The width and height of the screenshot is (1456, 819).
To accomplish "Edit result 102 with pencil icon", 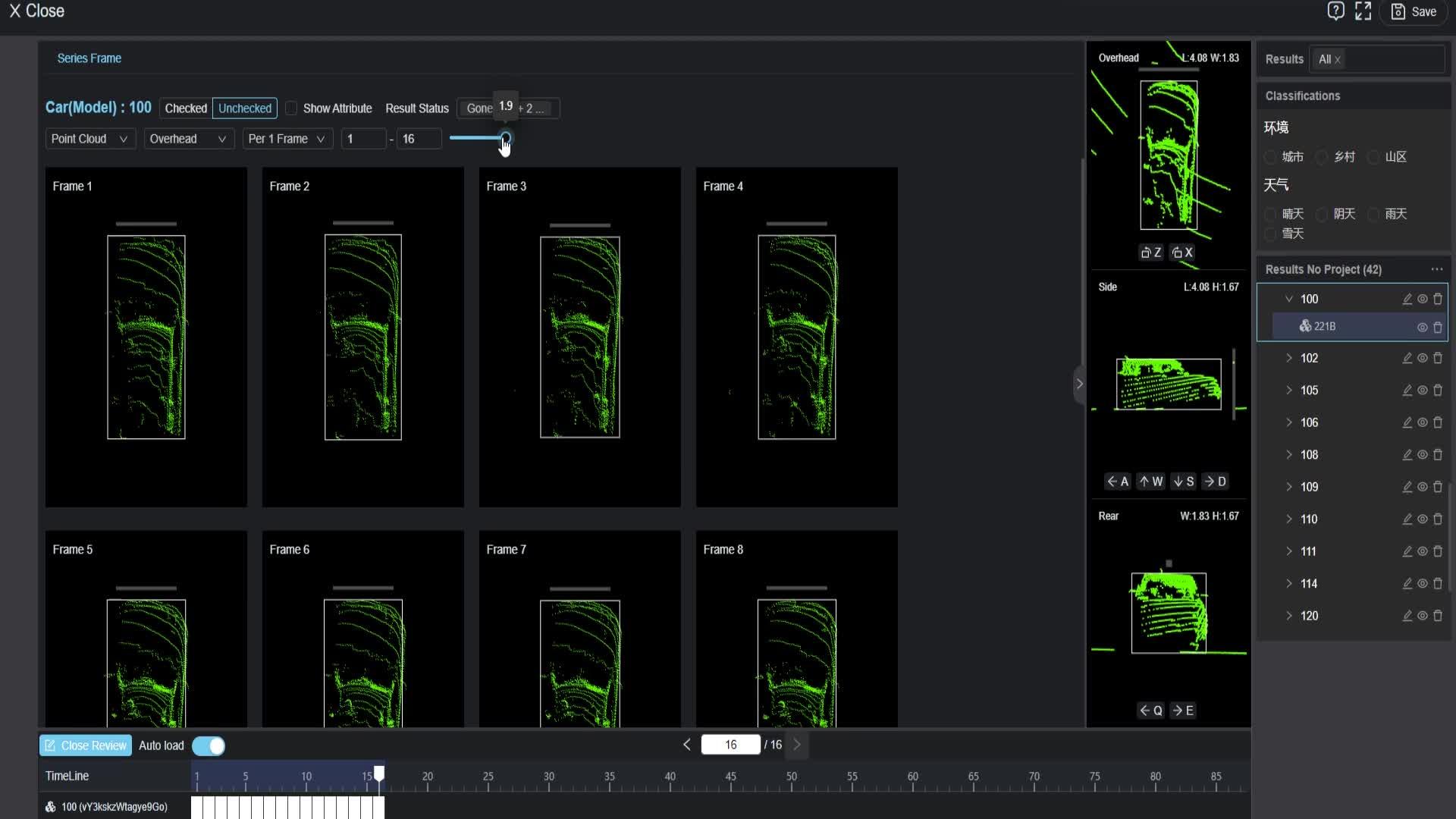I will pos(1407,358).
